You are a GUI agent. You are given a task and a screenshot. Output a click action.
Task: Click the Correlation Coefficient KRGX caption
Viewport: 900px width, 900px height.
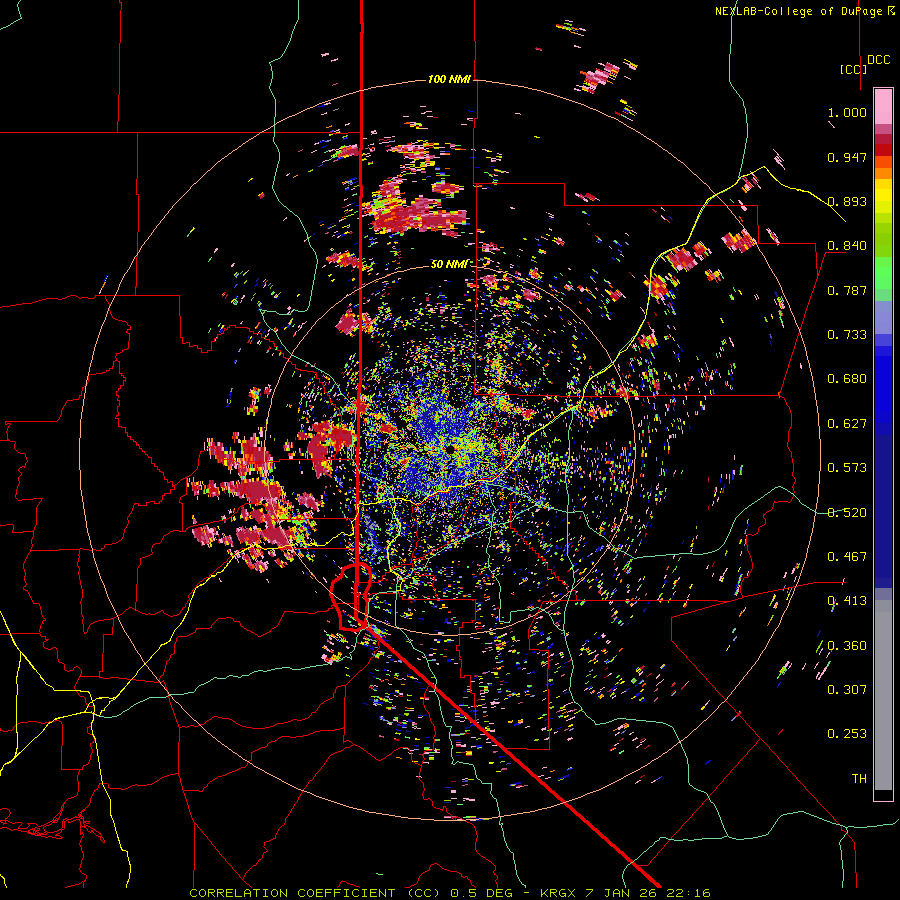point(449,893)
